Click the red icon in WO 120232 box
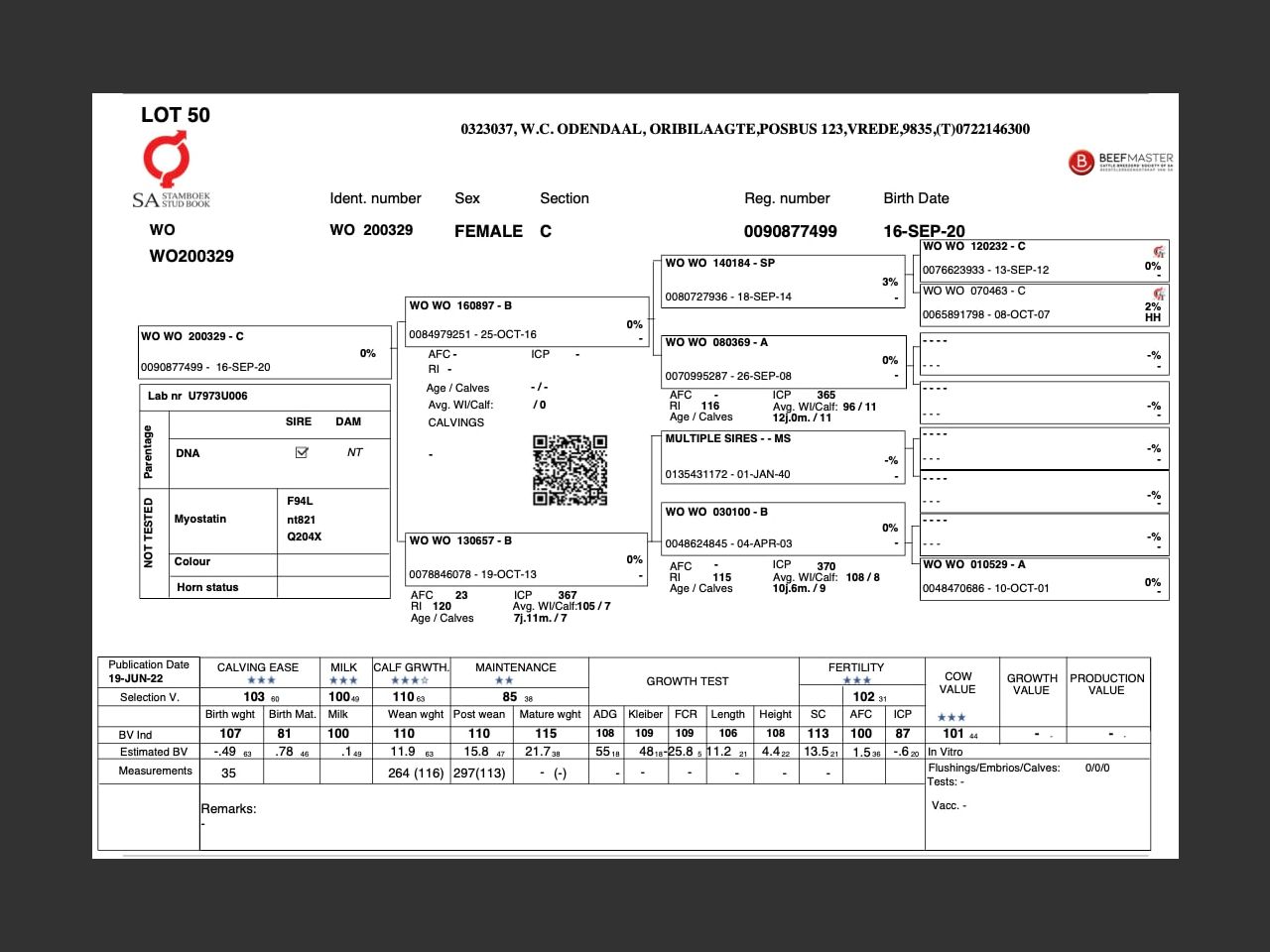Image resolution: width=1270 pixels, height=952 pixels. click(1158, 252)
